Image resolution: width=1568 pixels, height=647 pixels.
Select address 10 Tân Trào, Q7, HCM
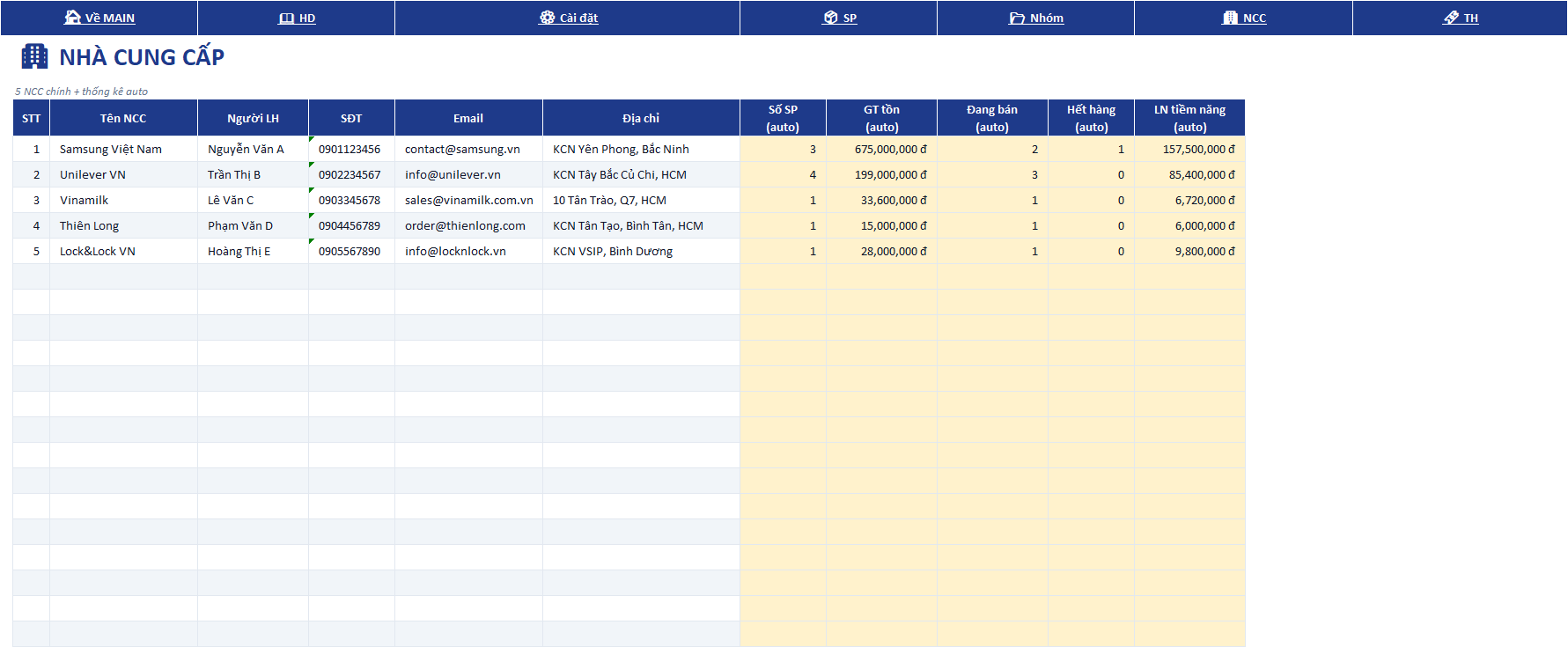[641, 200]
